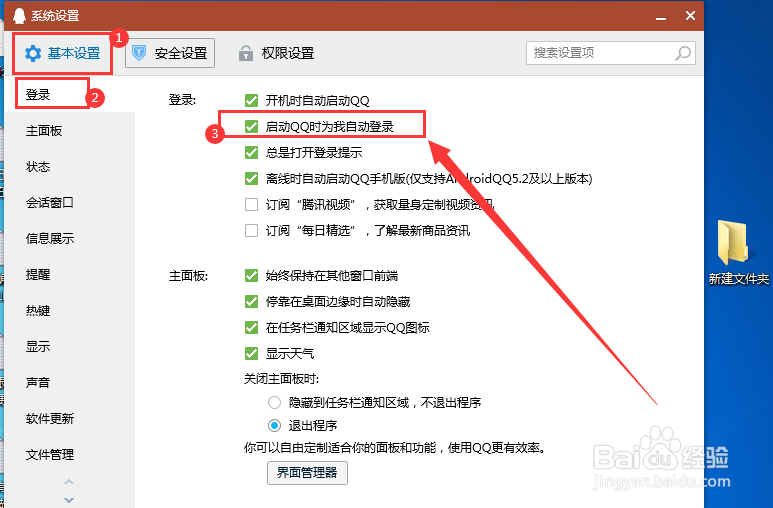Uncheck 总是打开登录提示

(251, 152)
